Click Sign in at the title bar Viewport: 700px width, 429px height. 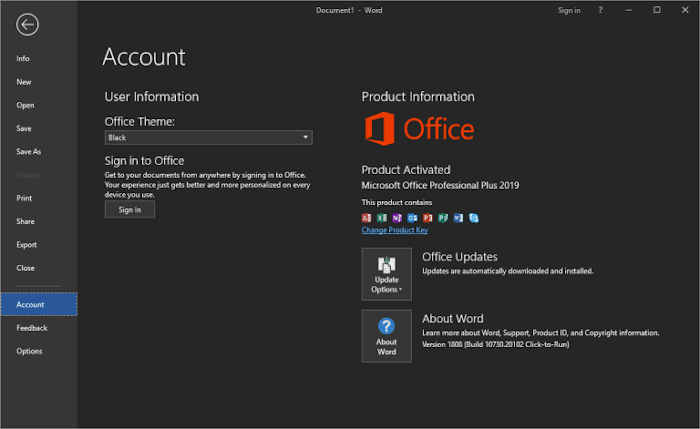tap(569, 10)
